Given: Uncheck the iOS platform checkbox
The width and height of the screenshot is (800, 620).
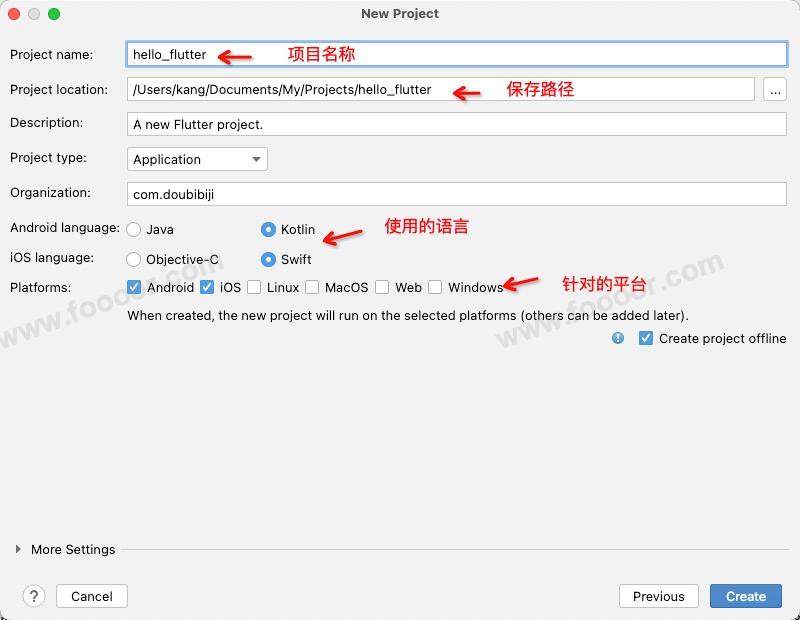Looking at the screenshot, I should tap(207, 287).
